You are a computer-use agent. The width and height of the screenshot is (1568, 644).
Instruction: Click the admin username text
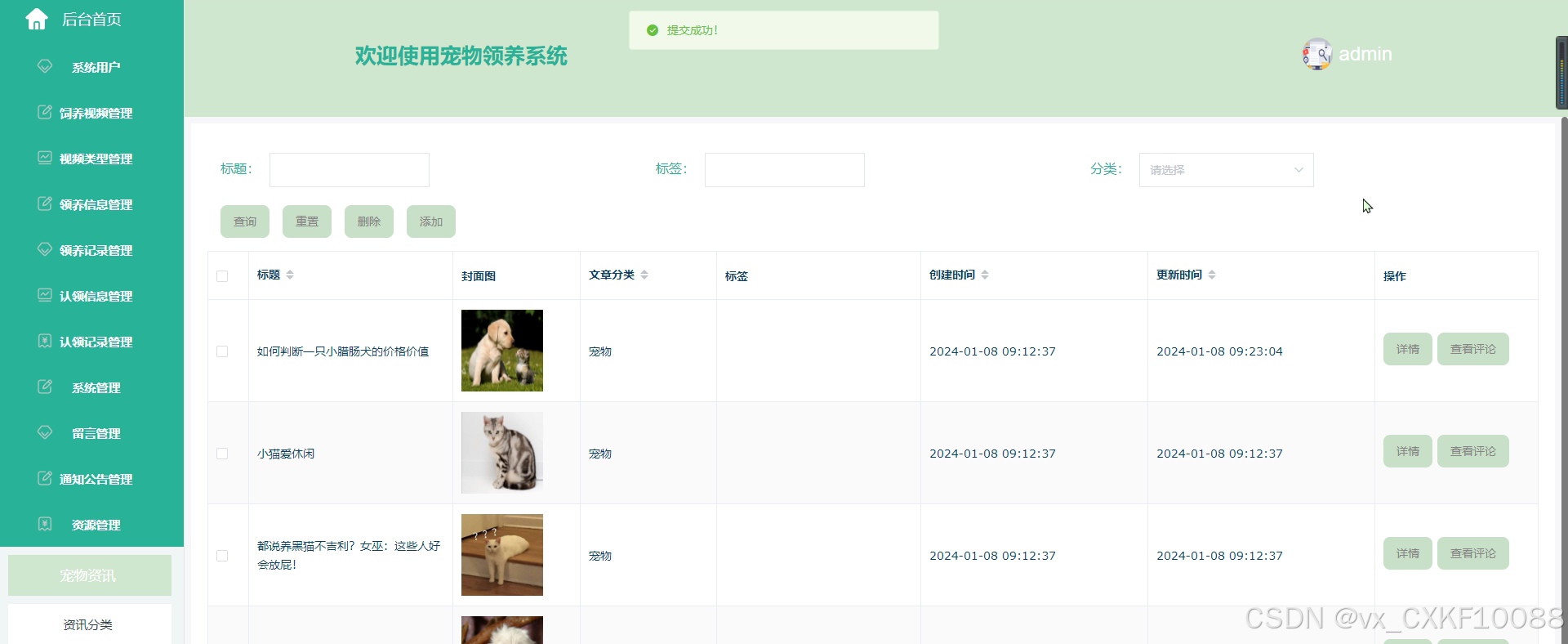(x=1365, y=54)
